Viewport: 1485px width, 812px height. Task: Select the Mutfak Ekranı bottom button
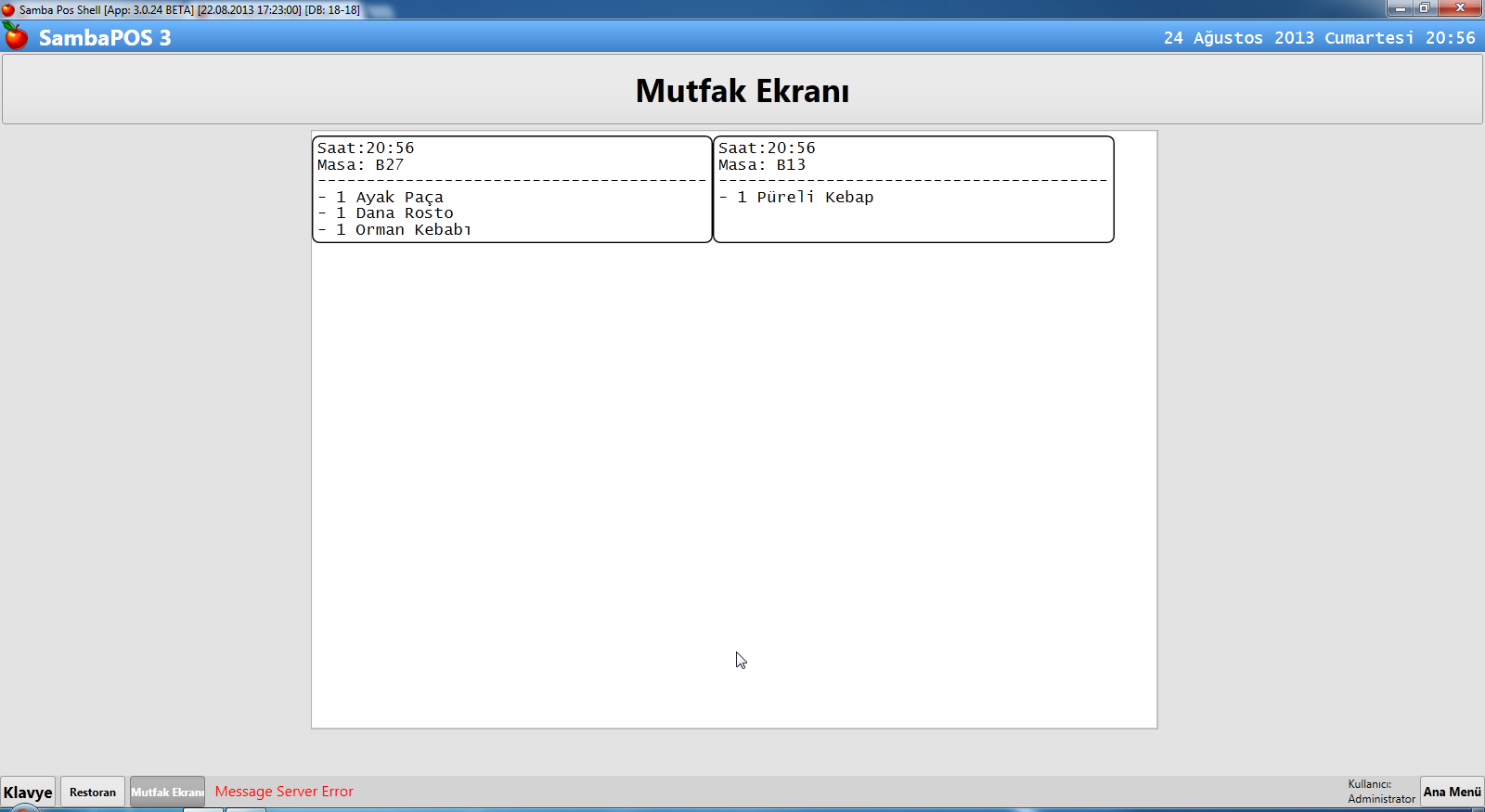[x=167, y=792]
